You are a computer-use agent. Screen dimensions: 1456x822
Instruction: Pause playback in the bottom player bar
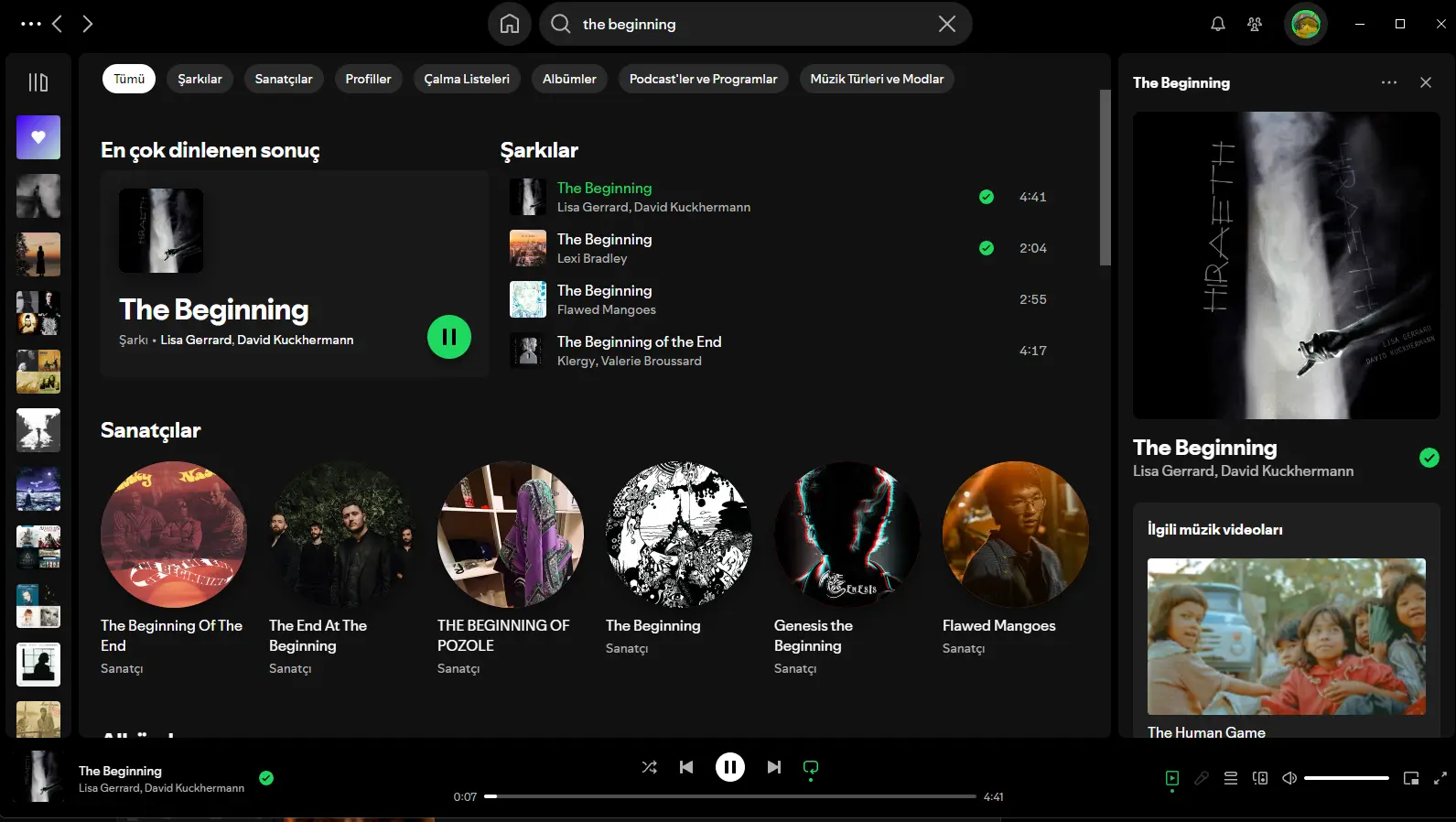(730, 767)
